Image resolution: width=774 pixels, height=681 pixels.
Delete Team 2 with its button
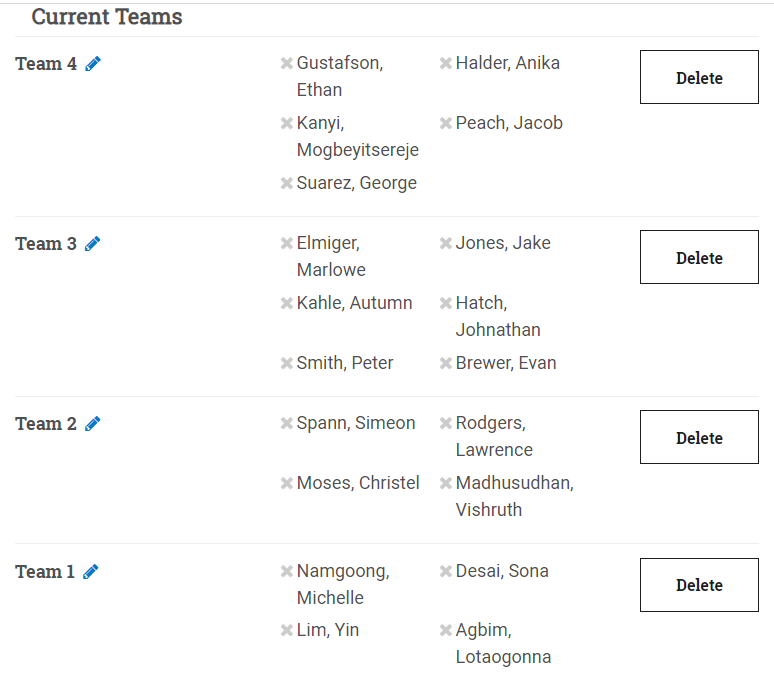(699, 438)
